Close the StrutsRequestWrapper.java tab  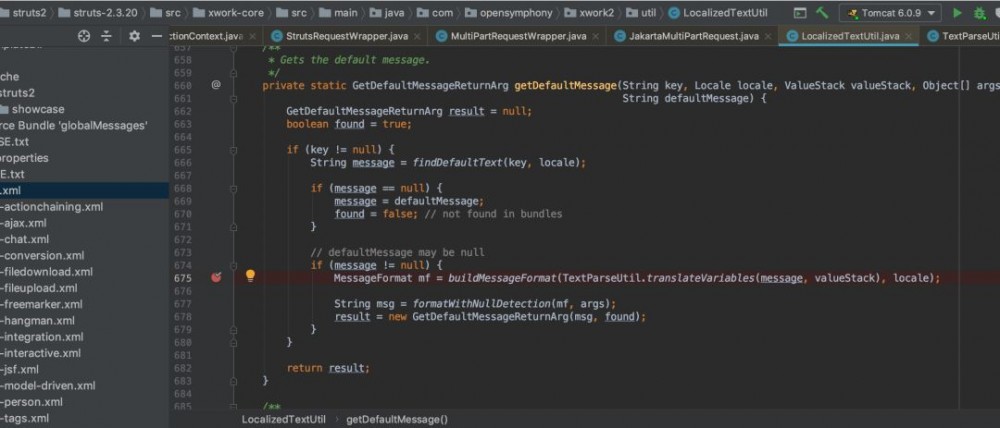tap(418, 36)
